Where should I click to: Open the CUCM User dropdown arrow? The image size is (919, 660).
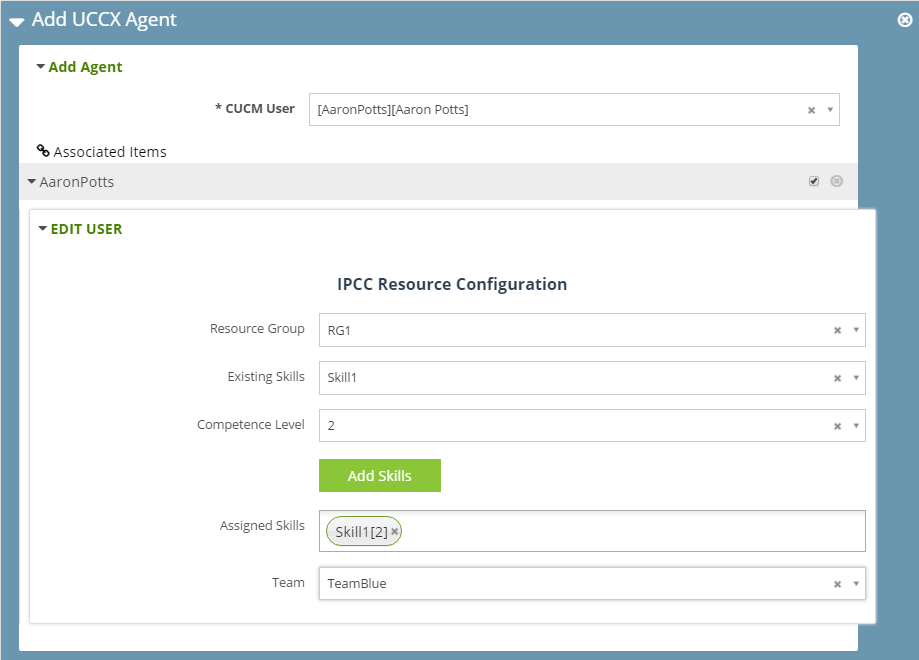pyautogui.click(x=830, y=110)
